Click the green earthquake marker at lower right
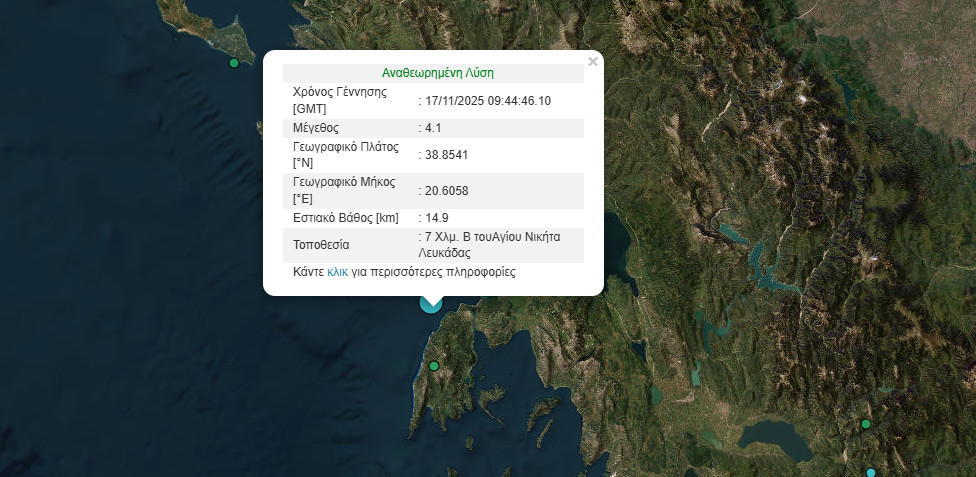Viewport: 976px width, 477px height. click(x=866, y=424)
